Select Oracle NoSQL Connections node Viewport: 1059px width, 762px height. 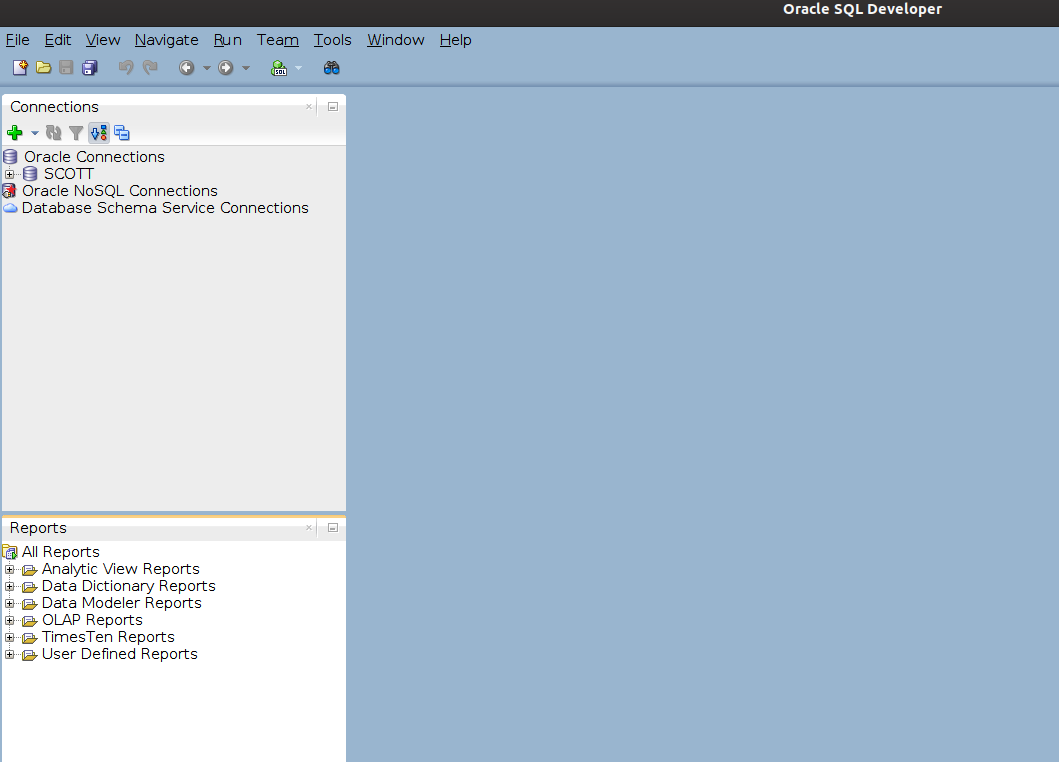pyautogui.click(x=120, y=190)
